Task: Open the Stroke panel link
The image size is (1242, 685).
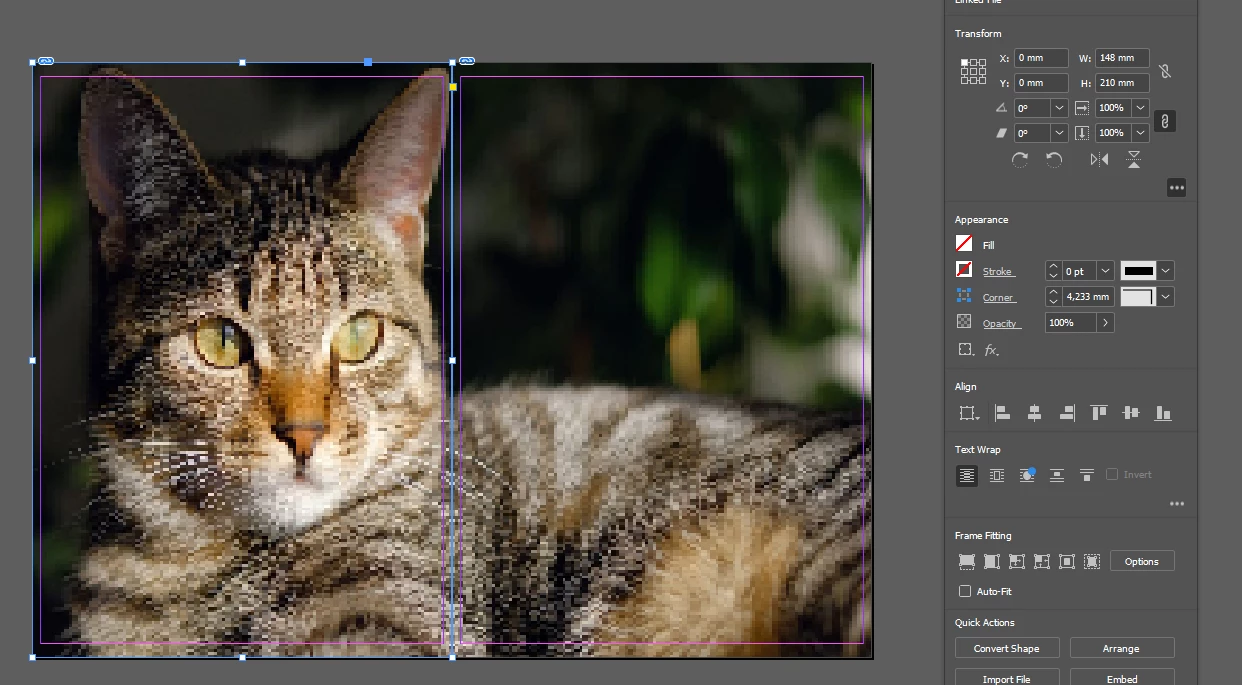Action: (998, 272)
